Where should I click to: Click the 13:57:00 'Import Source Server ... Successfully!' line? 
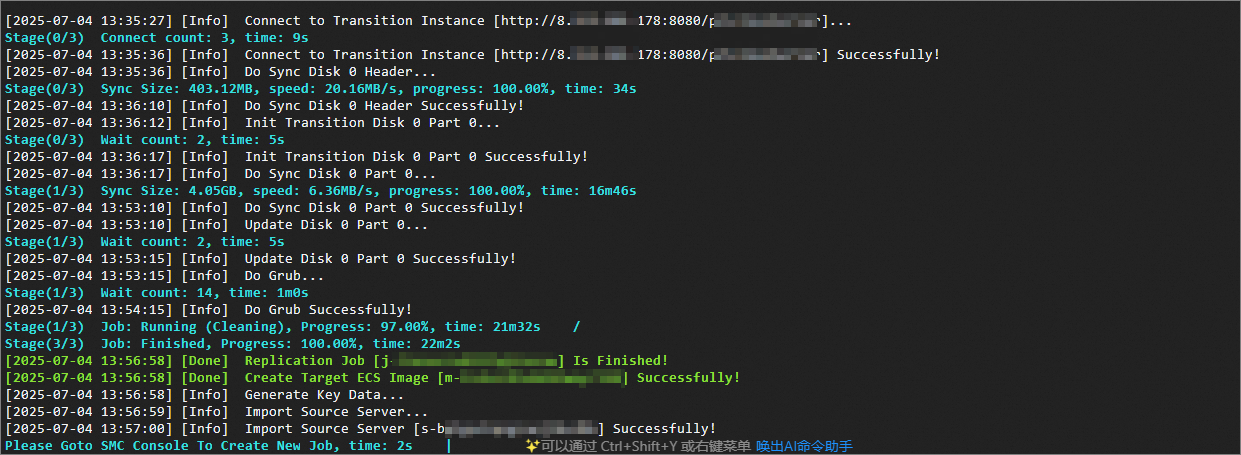click(x=361, y=428)
